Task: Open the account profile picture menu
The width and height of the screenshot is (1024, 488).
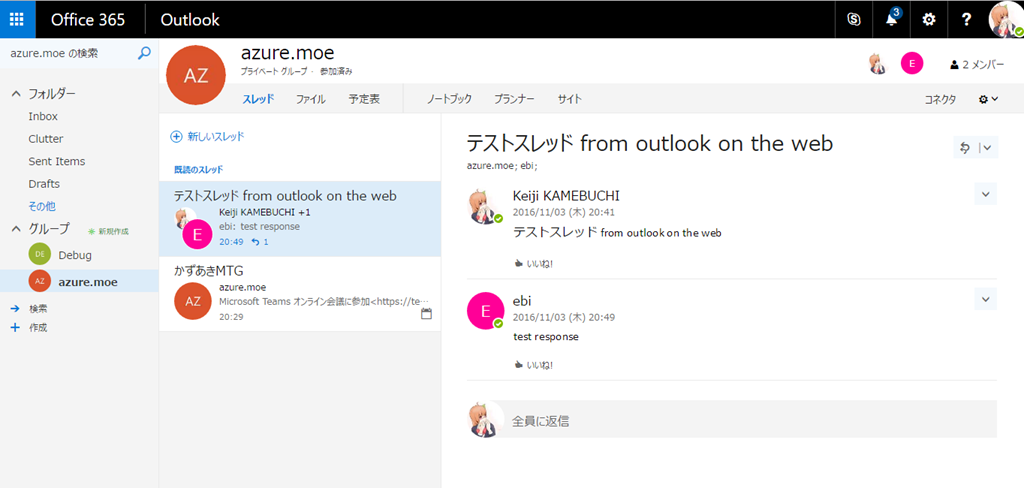Action: click(1006, 20)
